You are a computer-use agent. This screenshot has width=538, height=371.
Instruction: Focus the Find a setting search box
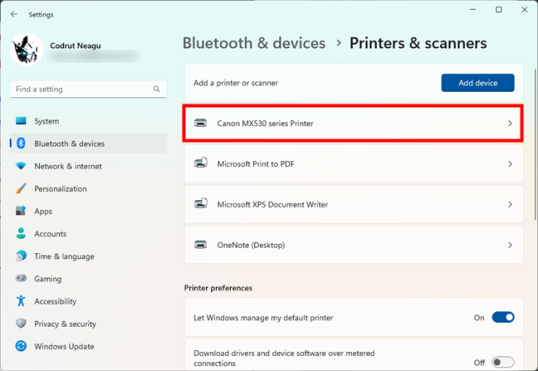pyautogui.click(x=89, y=89)
